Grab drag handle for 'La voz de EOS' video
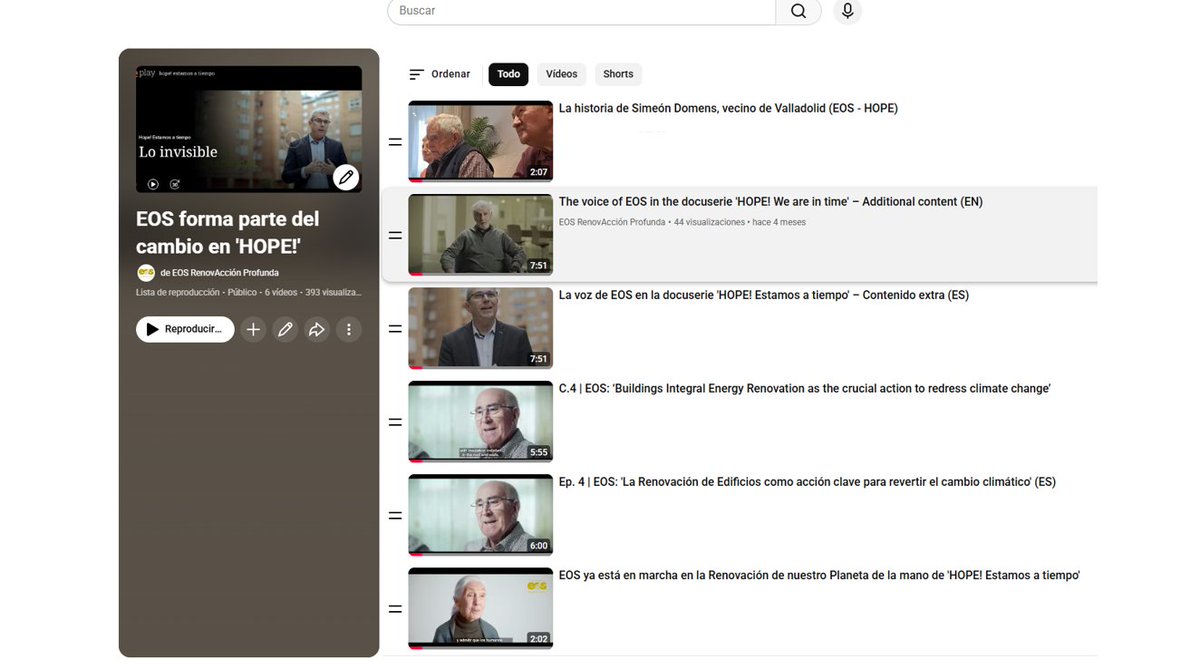This screenshot has width=1200, height=669. coord(395,329)
